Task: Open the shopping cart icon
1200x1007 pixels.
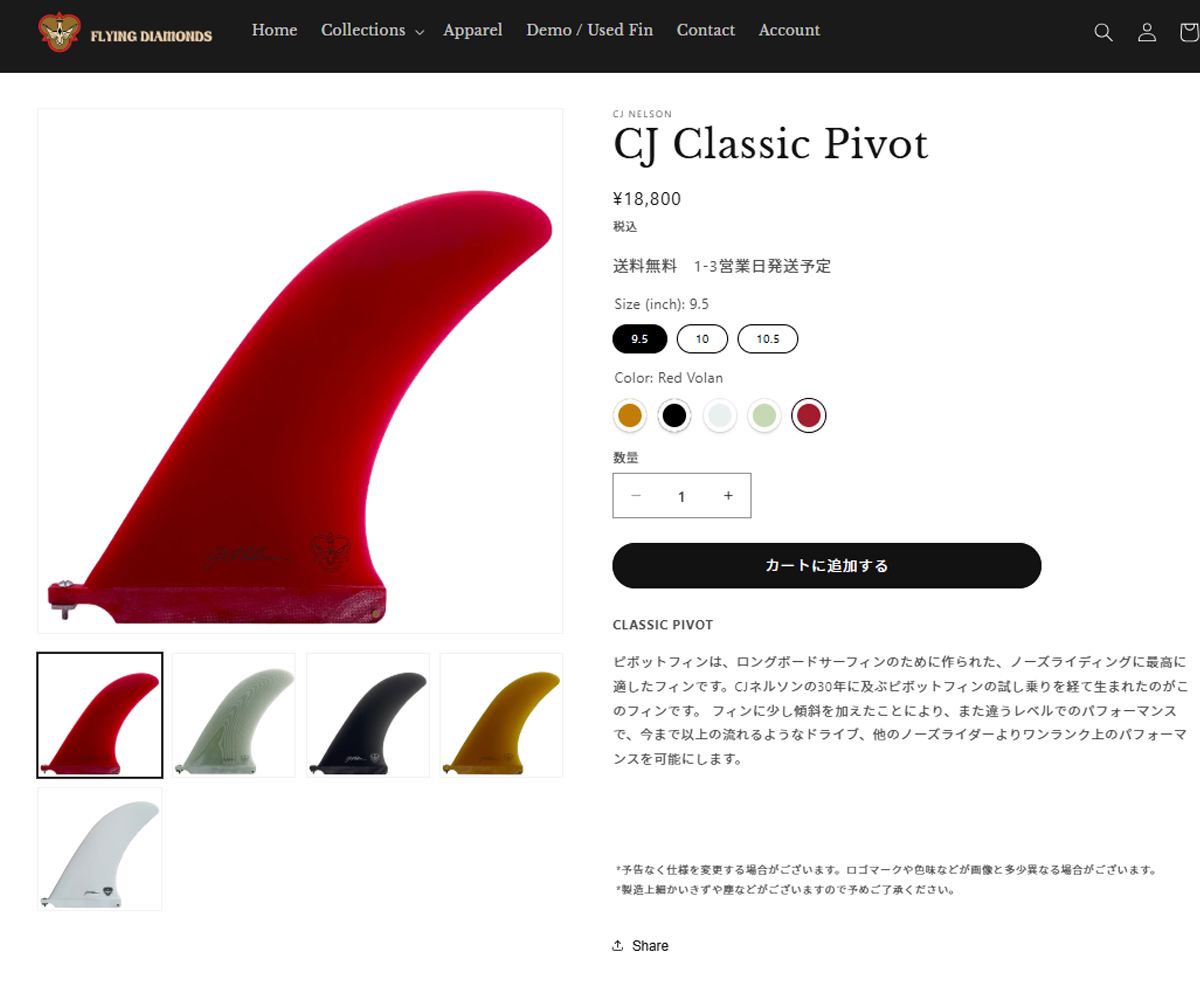Action: tap(1189, 32)
